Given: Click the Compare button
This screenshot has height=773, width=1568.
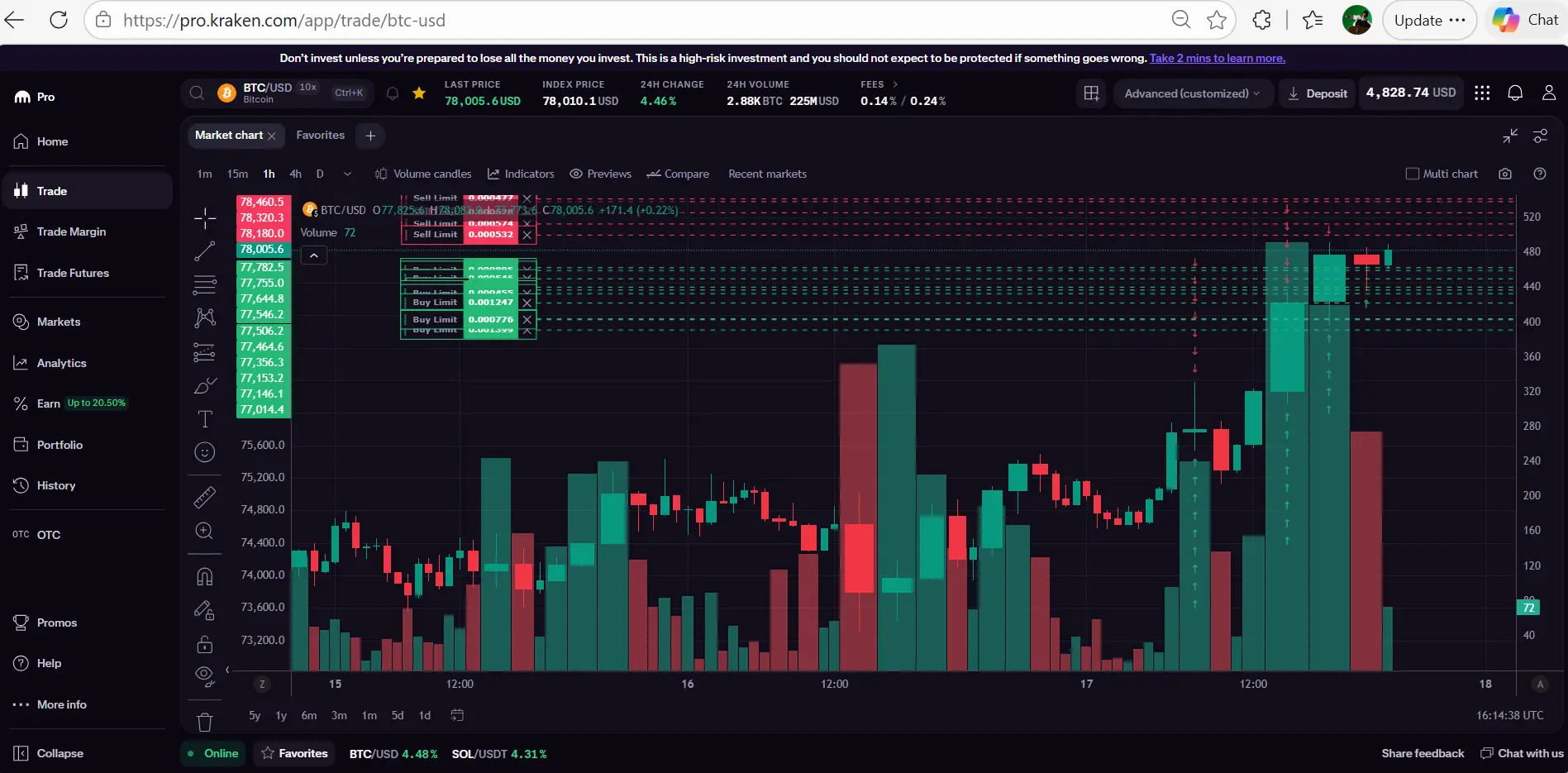Looking at the screenshot, I should (x=678, y=174).
